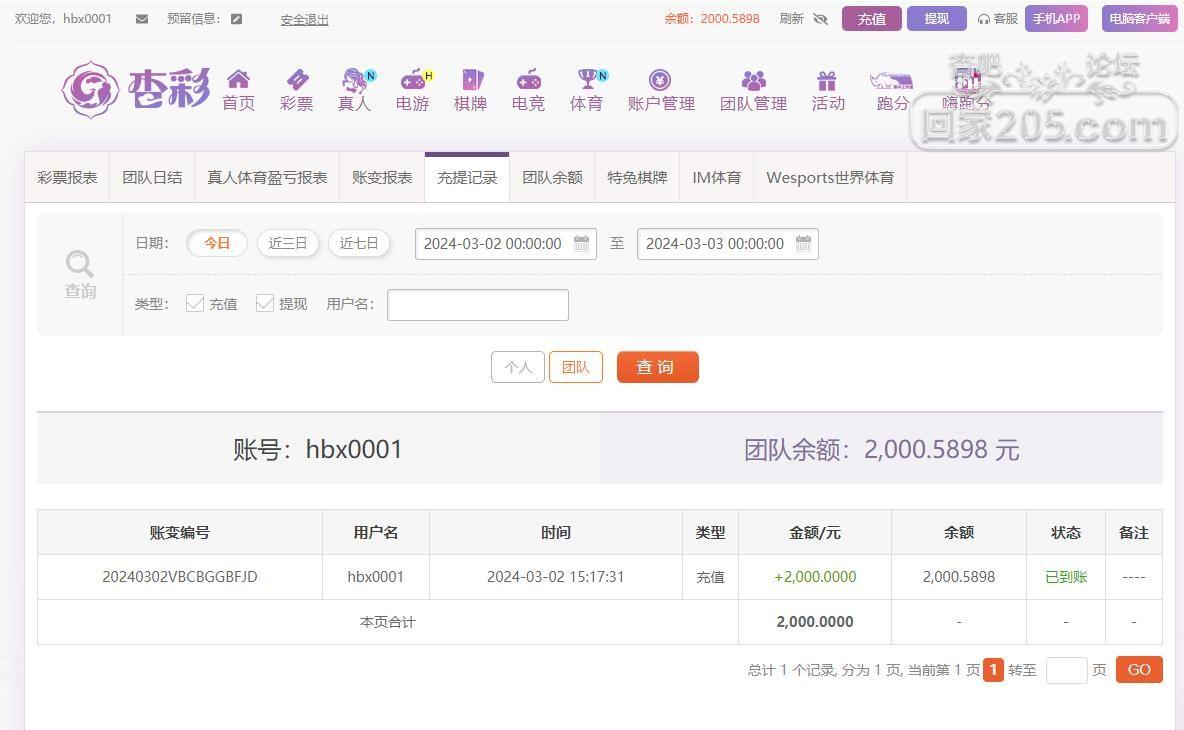The image size is (1184, 730).
Task: Click the 安全退出 logout link
Action: [x=304, y=20]
